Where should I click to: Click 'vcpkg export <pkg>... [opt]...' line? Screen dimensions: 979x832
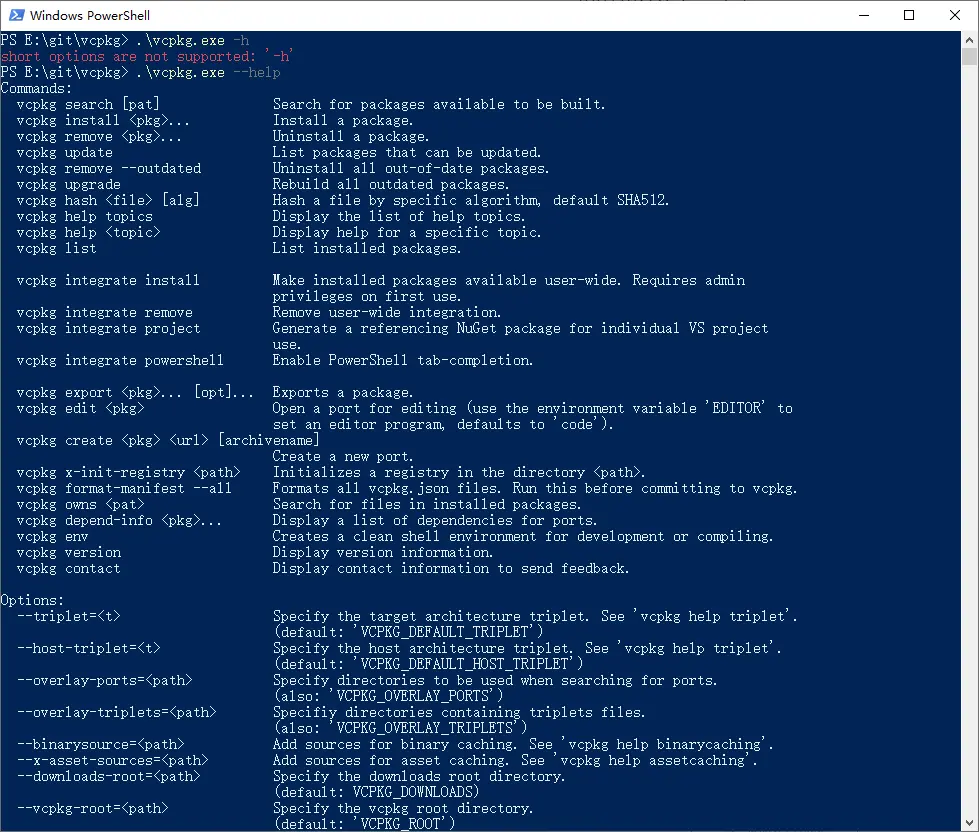coord(135,393)
